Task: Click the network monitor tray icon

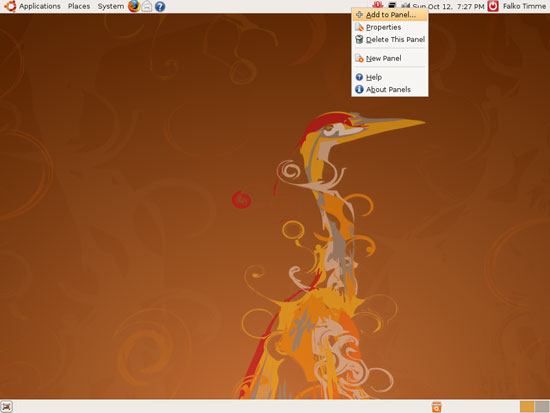Action: (x=392, y=5)
